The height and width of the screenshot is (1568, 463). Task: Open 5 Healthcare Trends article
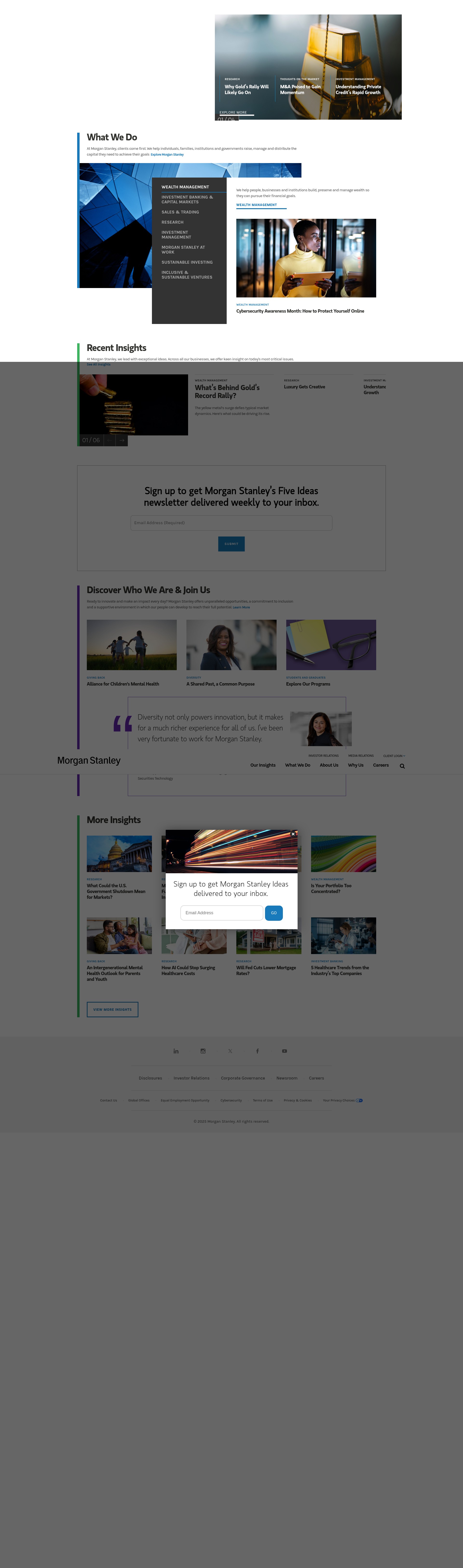pos(340,970)
